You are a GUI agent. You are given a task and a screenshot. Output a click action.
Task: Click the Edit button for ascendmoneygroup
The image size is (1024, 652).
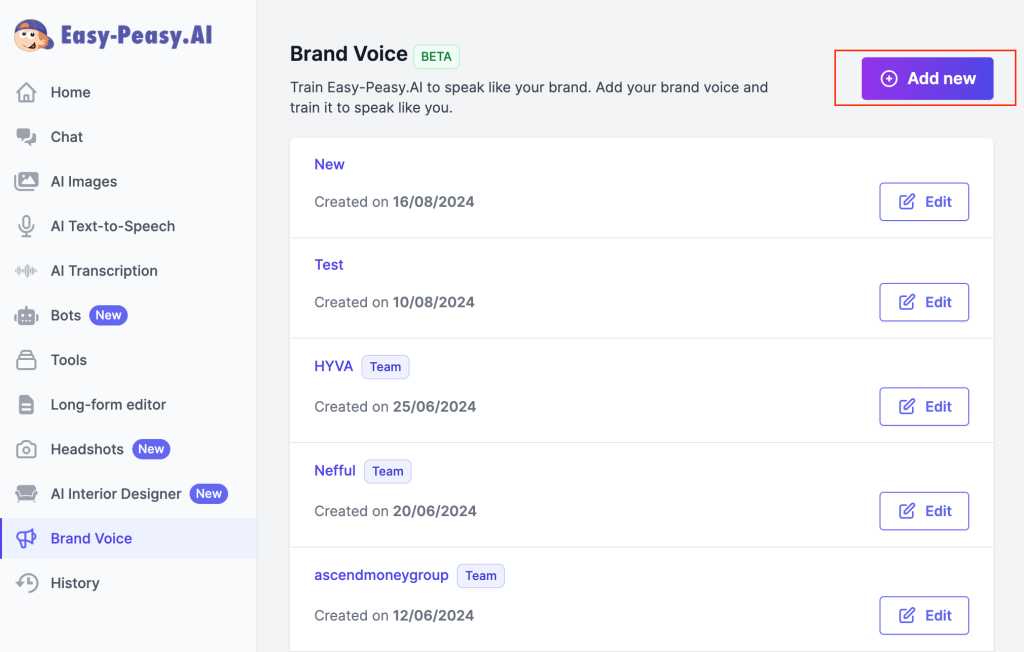924,616
